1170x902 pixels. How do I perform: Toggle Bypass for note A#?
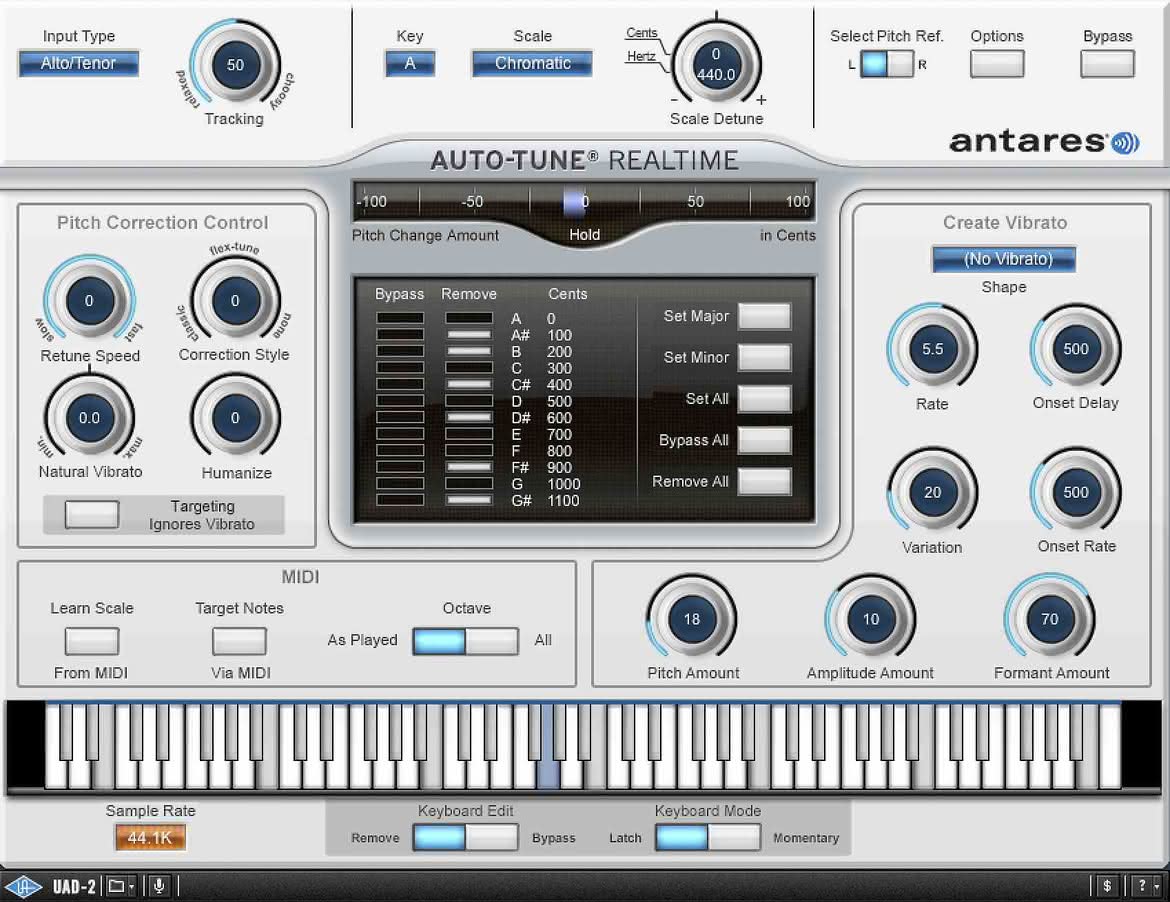pos(400,334)
